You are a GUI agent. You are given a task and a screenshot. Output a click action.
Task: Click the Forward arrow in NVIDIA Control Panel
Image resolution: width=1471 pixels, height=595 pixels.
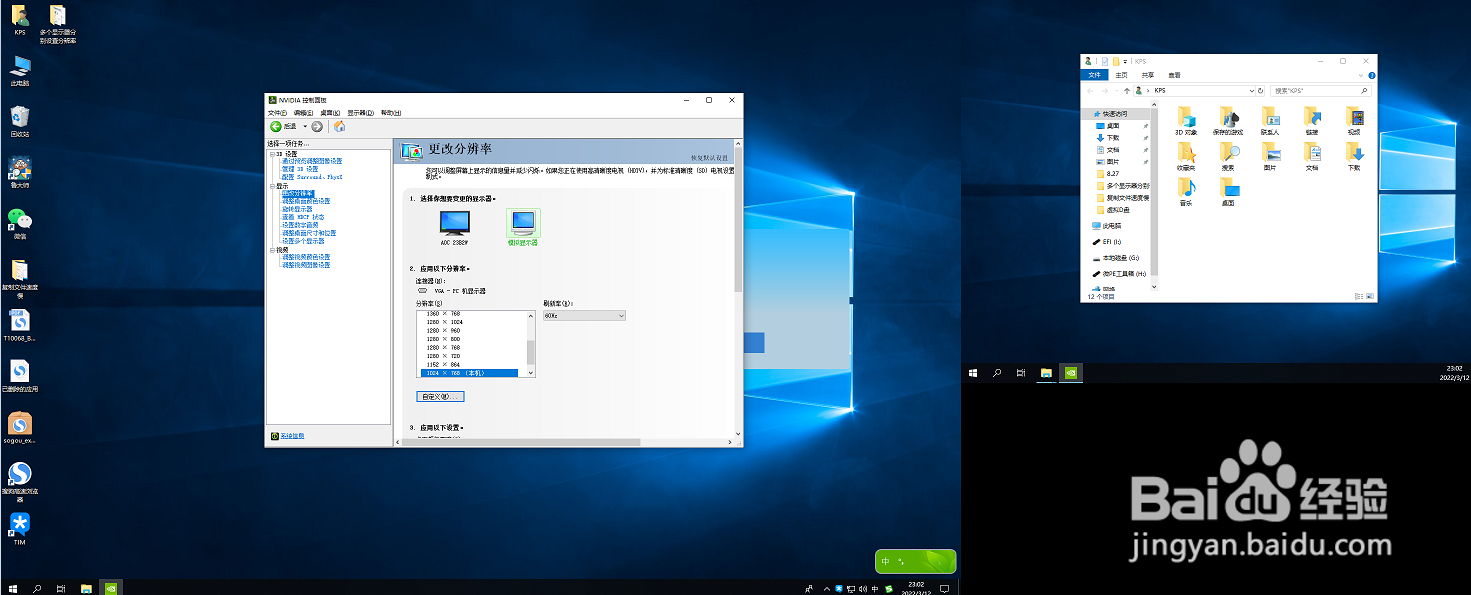(x=317, y=126)
